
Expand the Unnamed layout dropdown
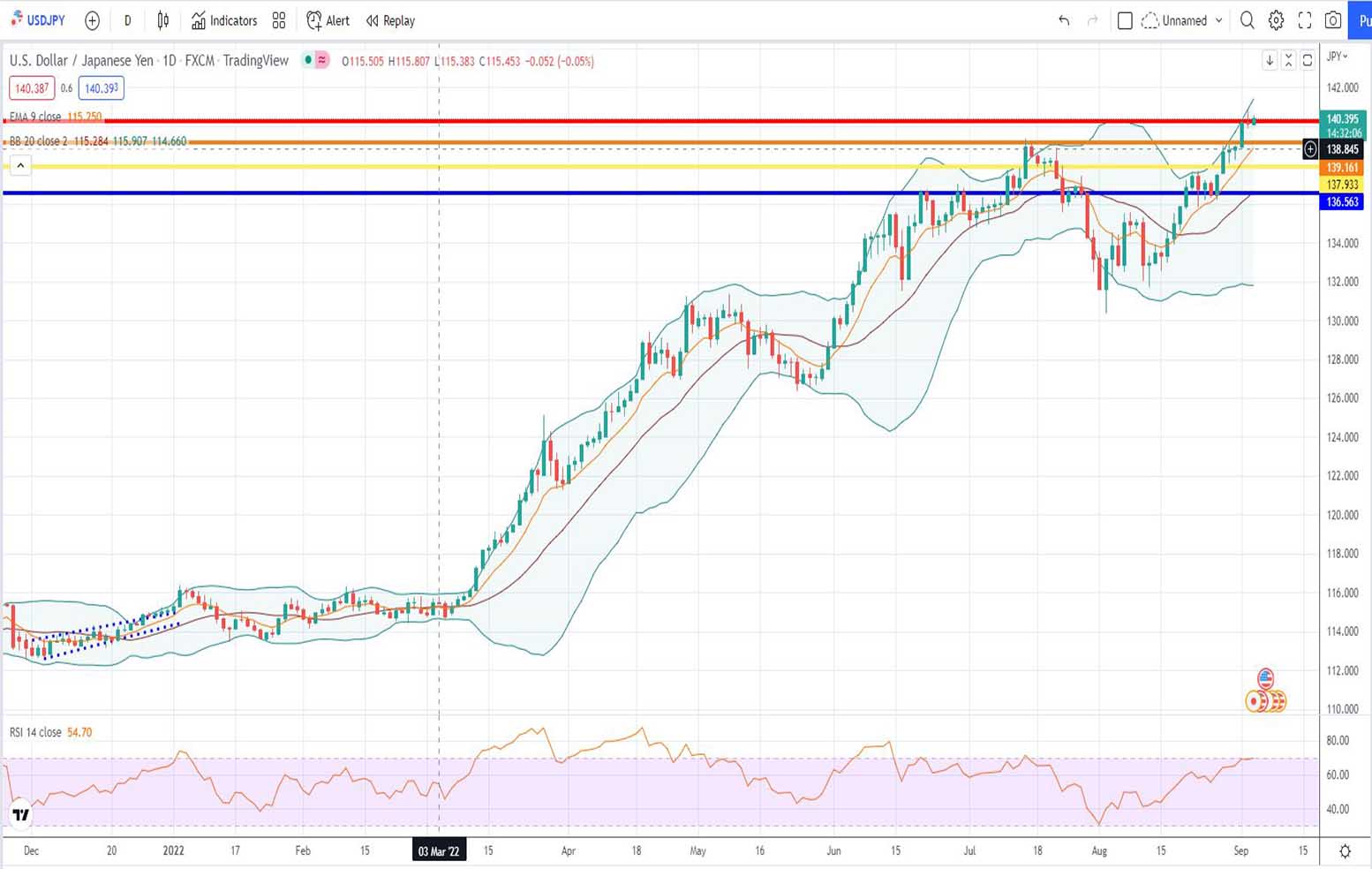(x=1219, y=20)
